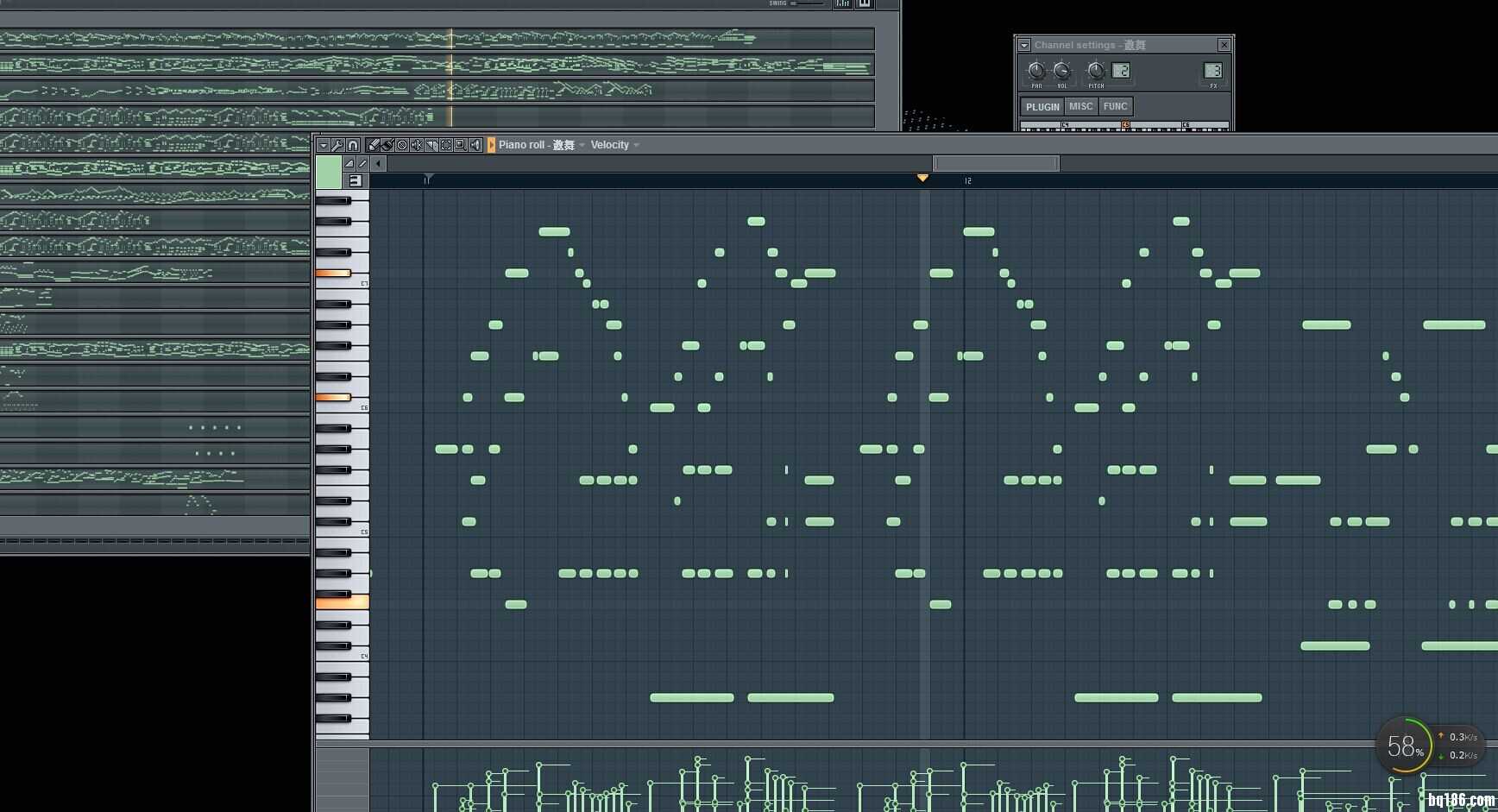1498x812 pixels.
Task: Click the long bottom-row note in bar 1
Action: [x=692, y=697]
